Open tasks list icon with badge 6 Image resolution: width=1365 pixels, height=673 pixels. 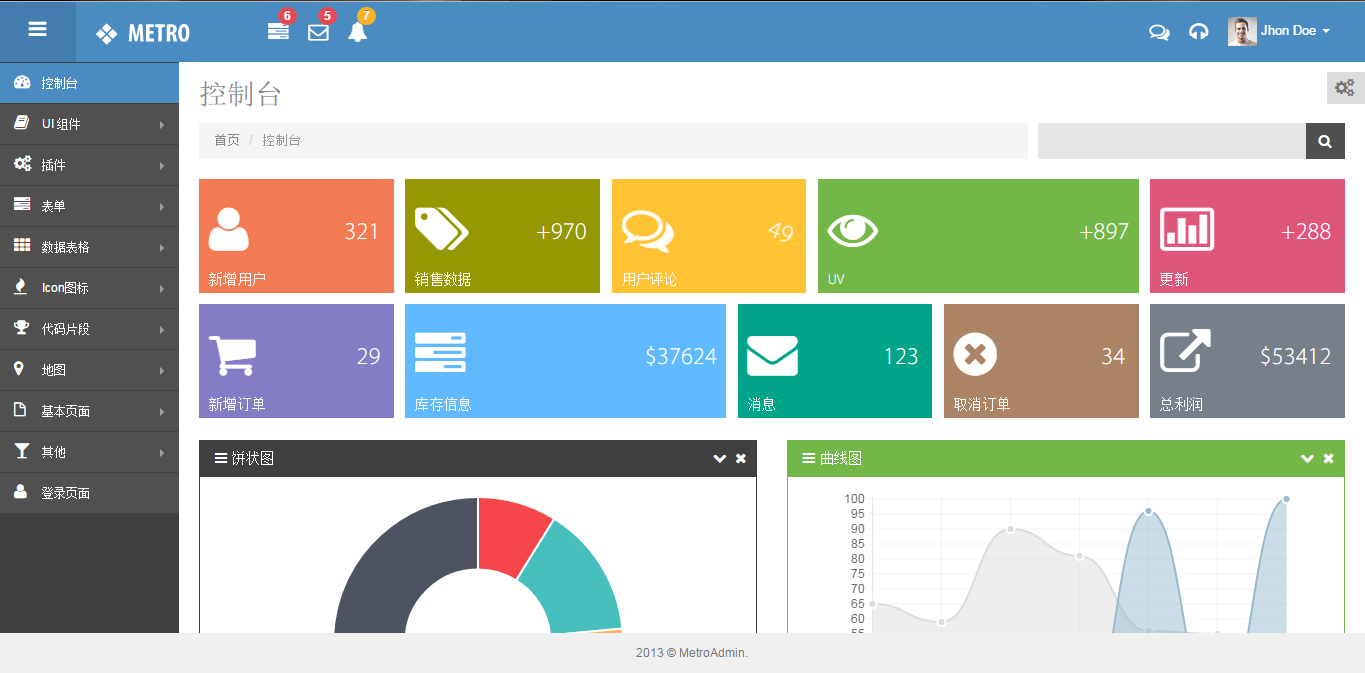(278, 31)
